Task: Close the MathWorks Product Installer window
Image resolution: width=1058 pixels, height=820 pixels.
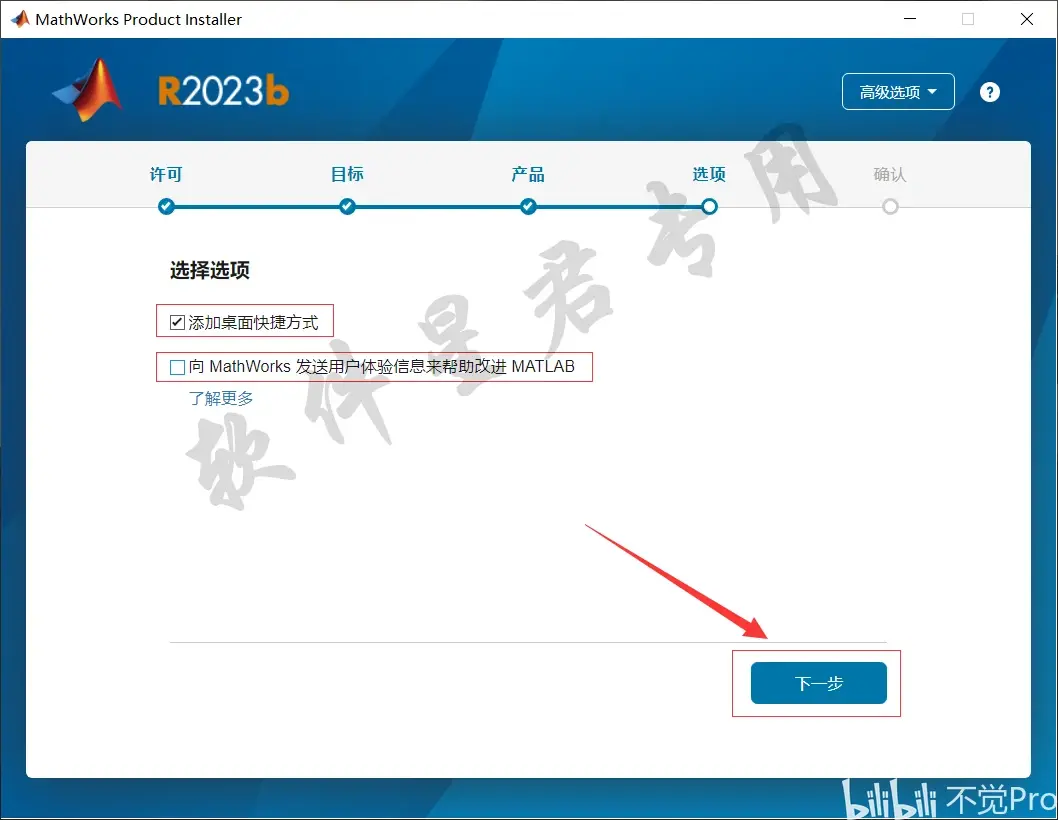Action: [1026, 19]
